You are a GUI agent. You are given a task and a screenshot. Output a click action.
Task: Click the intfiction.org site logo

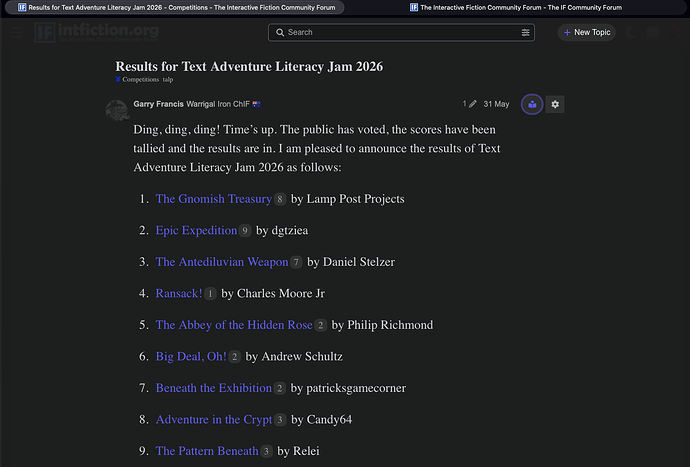click(97, 32)
